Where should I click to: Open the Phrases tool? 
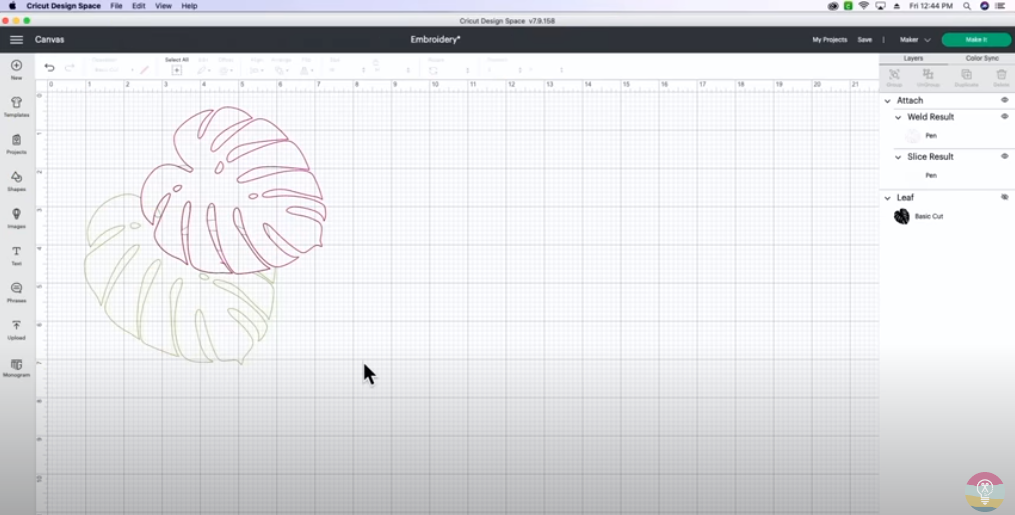[16, 292]
